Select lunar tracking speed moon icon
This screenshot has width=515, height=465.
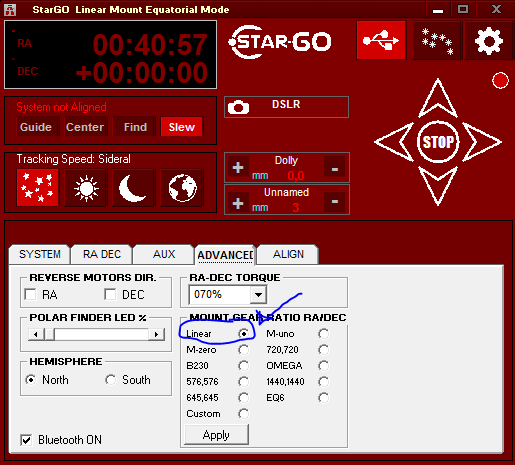point(134,188)
